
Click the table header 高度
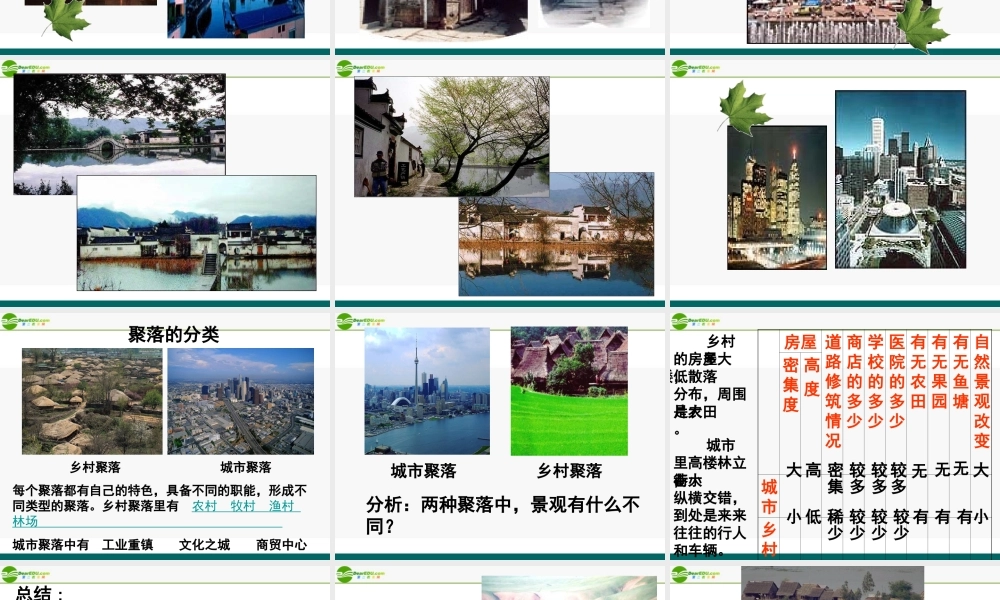tap(812, 376)
